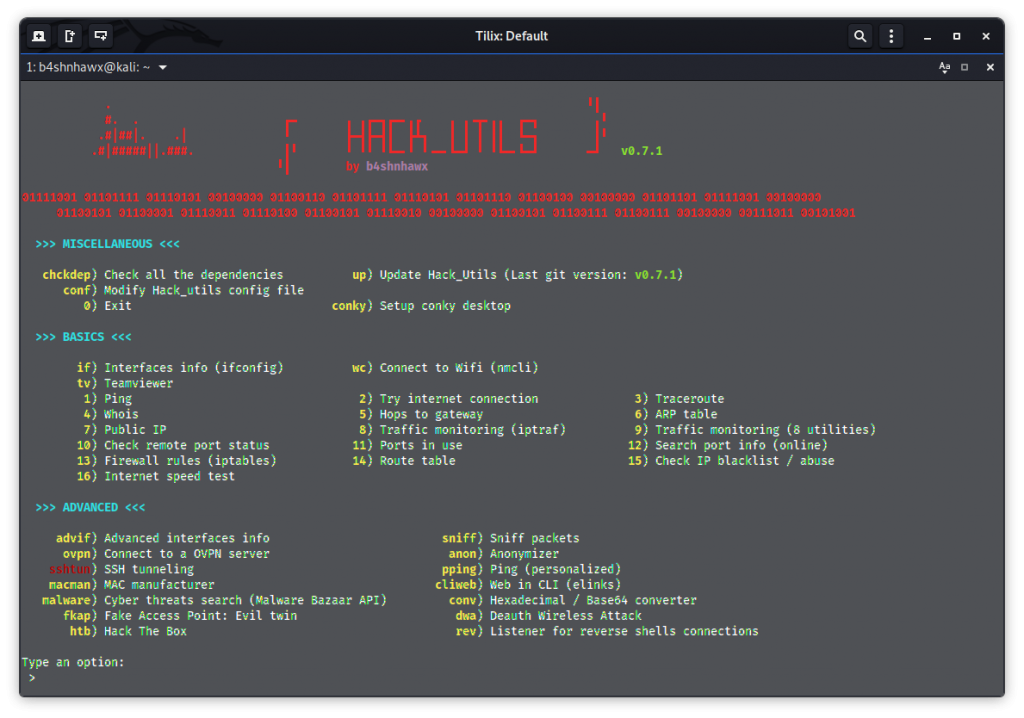Click the '6) ARP table' option
The width and height of the screenshot is (1024, 718).
point(676,414)
